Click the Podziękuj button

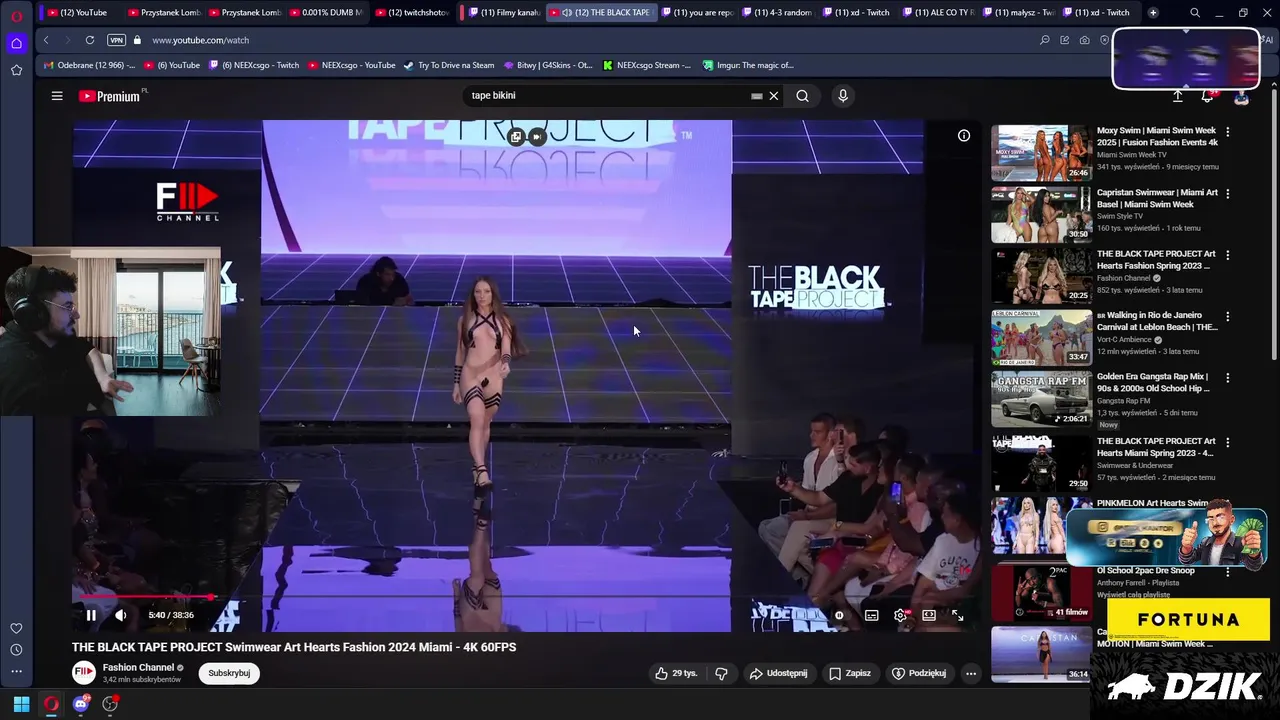pos(918,673)
